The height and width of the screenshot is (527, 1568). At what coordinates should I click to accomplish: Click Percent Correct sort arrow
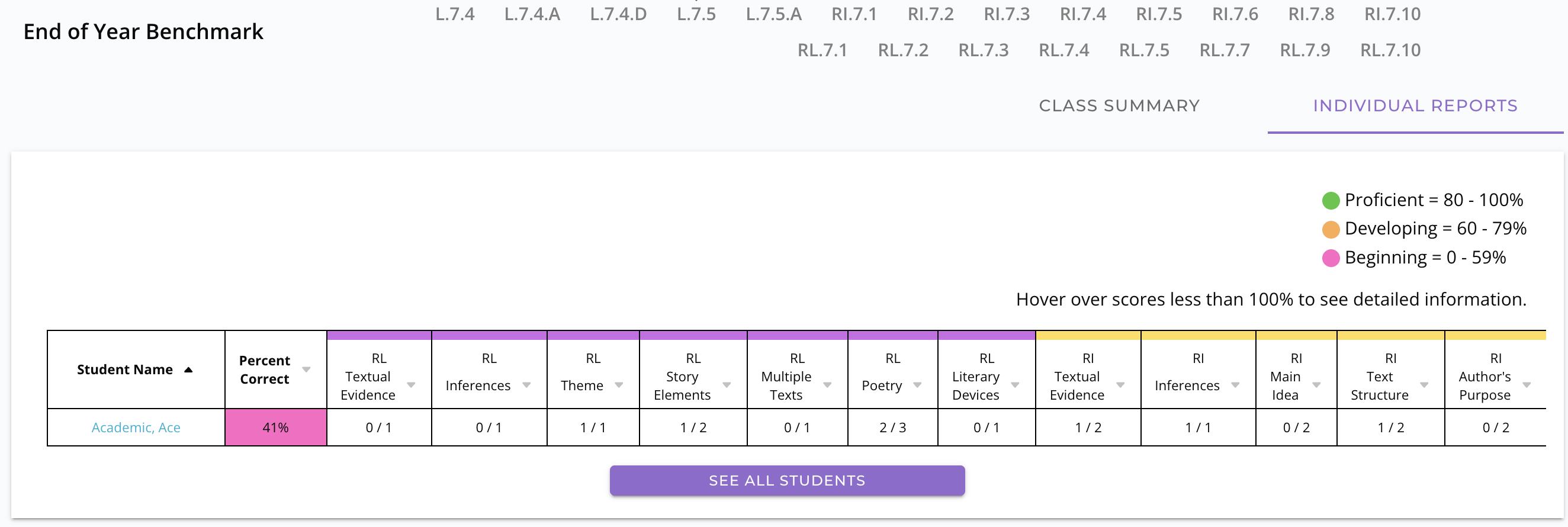coord(306,370)
